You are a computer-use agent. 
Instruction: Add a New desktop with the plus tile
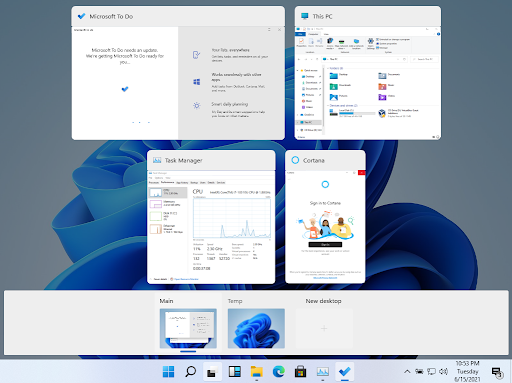(x=324, y=328)
